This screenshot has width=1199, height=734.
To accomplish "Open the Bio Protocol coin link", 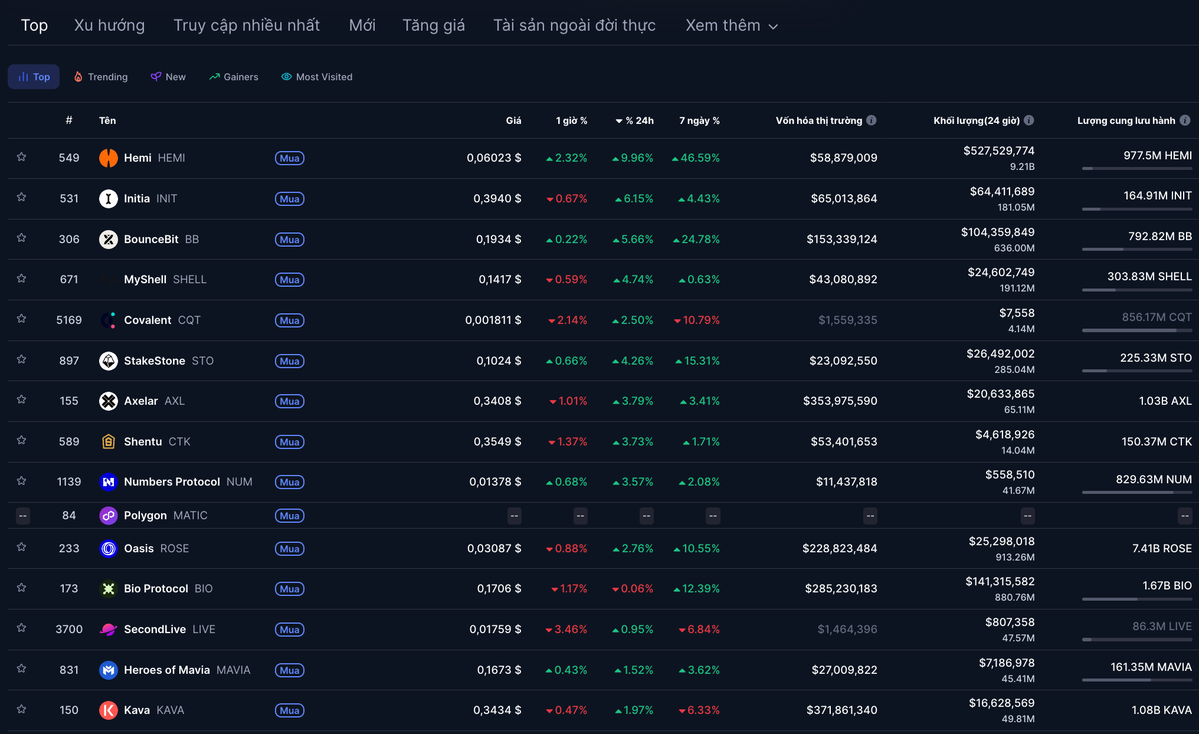I will [156, 589].
